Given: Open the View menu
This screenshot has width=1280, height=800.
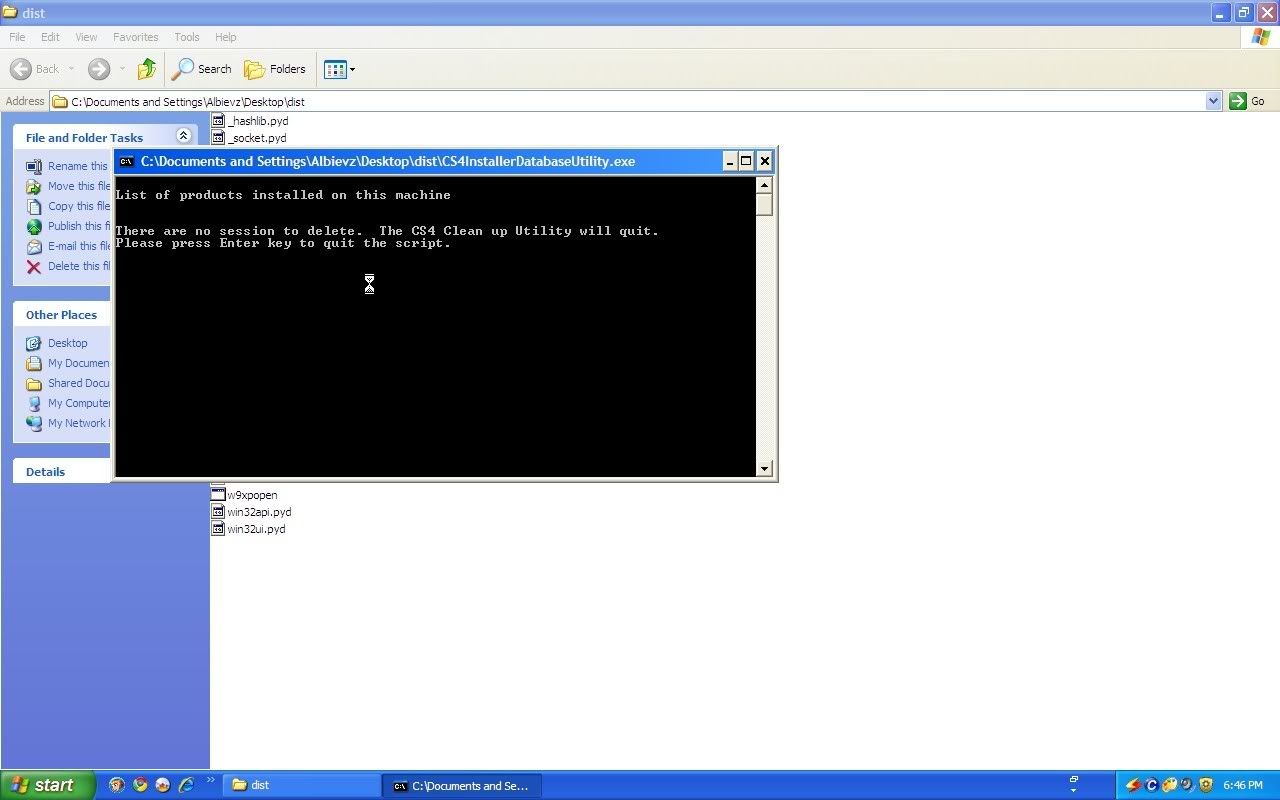Looking at the screenshot, I should click(87, 37).
